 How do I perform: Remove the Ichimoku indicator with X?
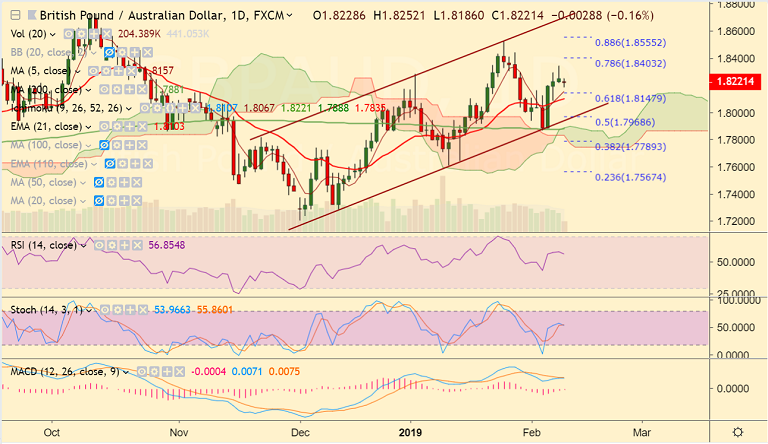[195, 108]
